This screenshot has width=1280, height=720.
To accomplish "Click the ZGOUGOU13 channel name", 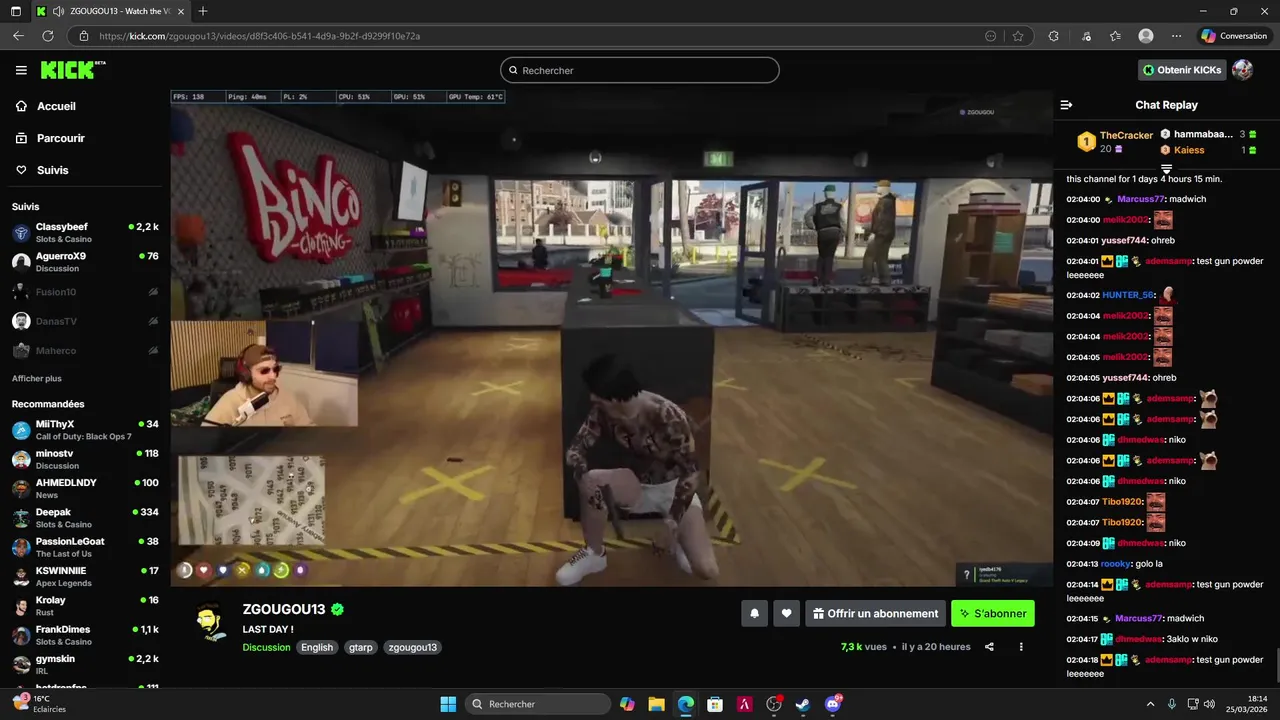I will point(284,609).
